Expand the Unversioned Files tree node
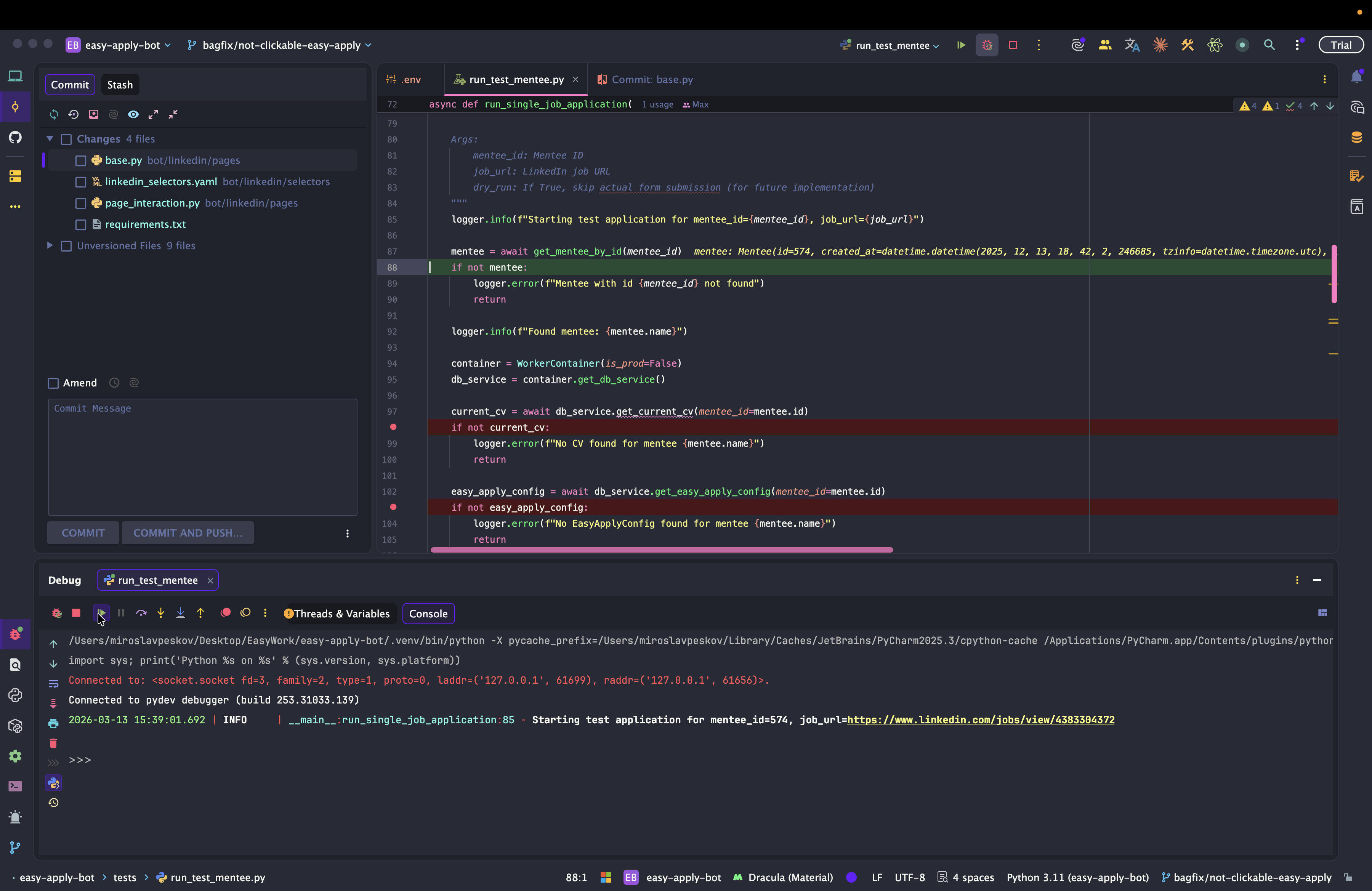1372x891 pixels. coord(50,245)
